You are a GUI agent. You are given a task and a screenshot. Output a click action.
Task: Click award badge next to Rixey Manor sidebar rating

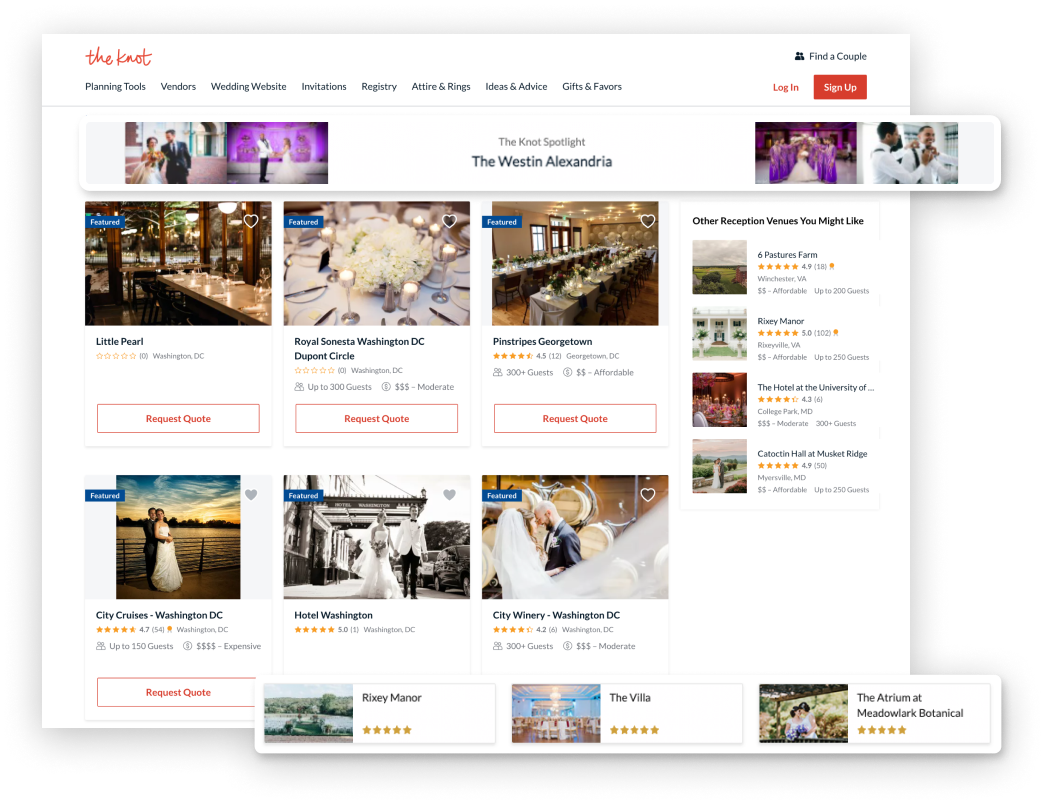[836, 333]
